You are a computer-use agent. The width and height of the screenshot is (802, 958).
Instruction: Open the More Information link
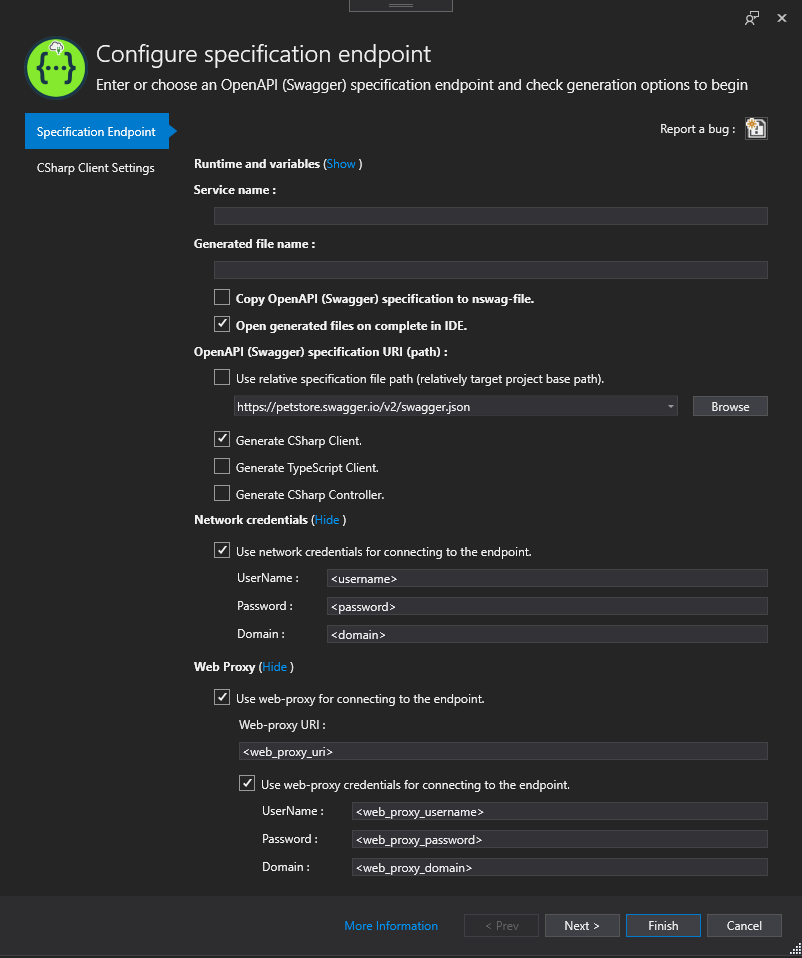(391, 926)
